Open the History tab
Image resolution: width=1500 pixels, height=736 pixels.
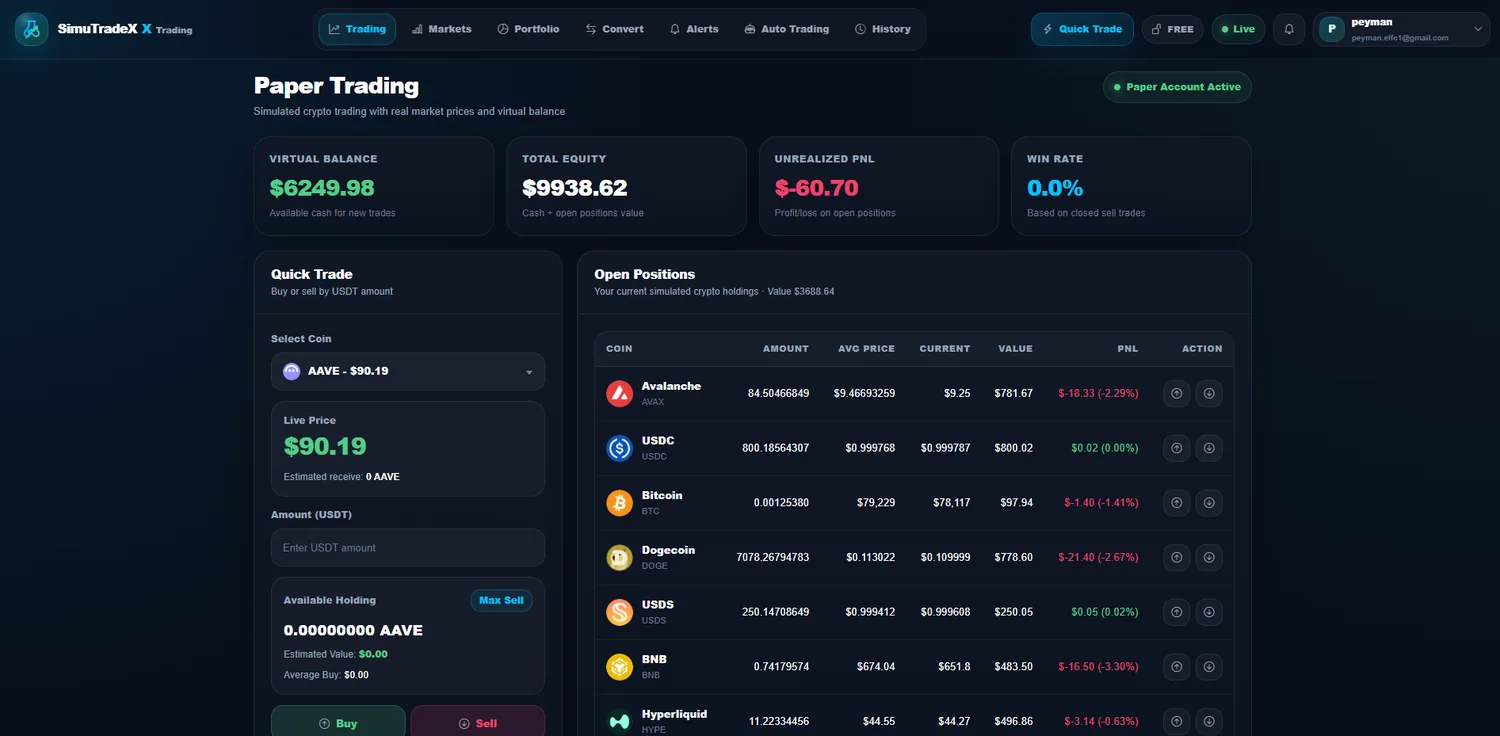pyautogui.click(x=883, y=29)
